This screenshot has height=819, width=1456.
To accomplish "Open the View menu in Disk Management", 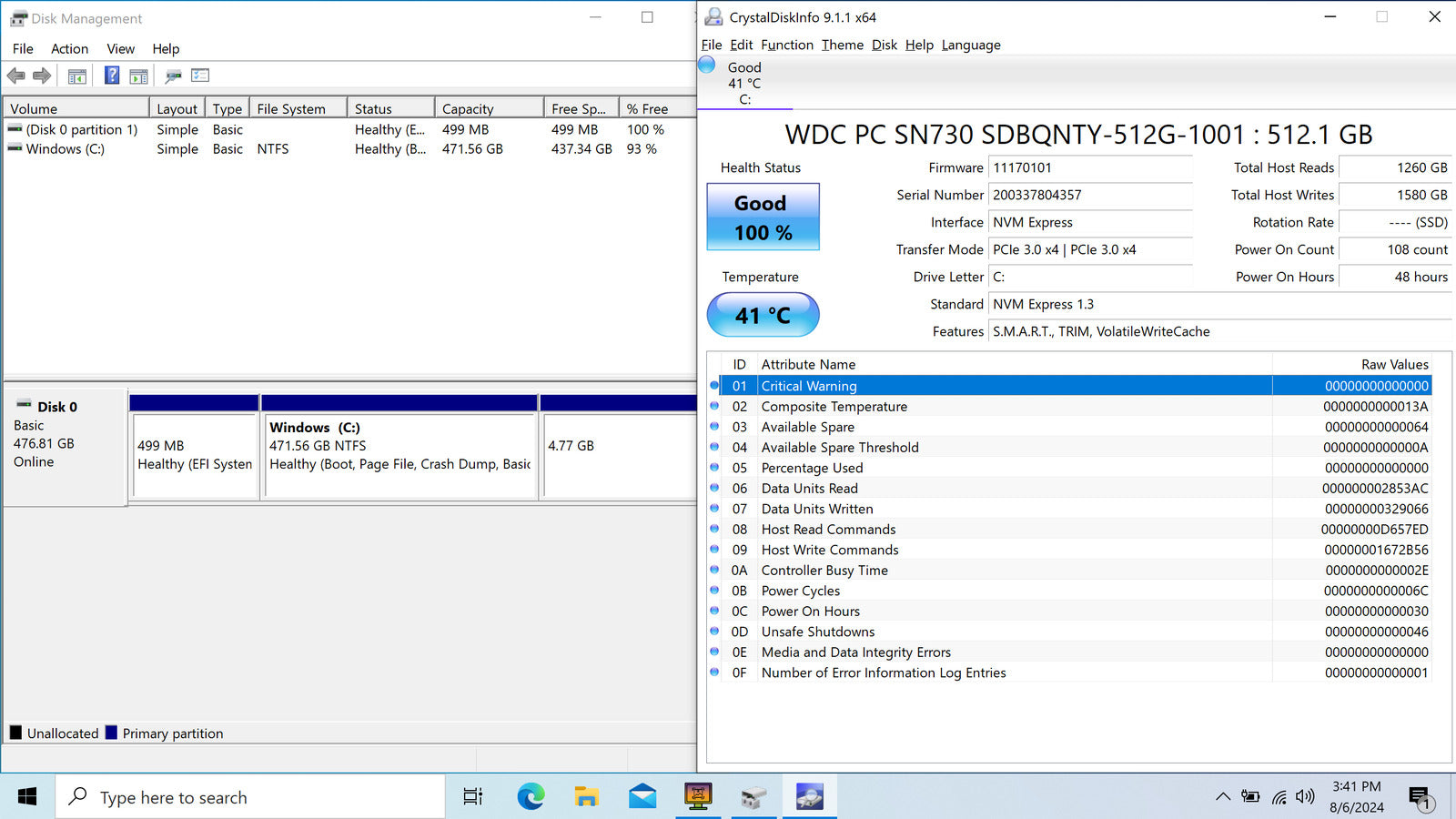I will pos(121,49).
